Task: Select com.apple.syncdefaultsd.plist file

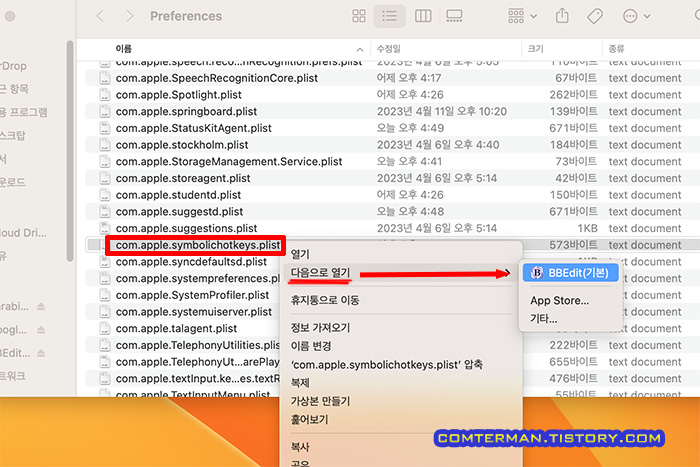Action: (x=191, y=262)
